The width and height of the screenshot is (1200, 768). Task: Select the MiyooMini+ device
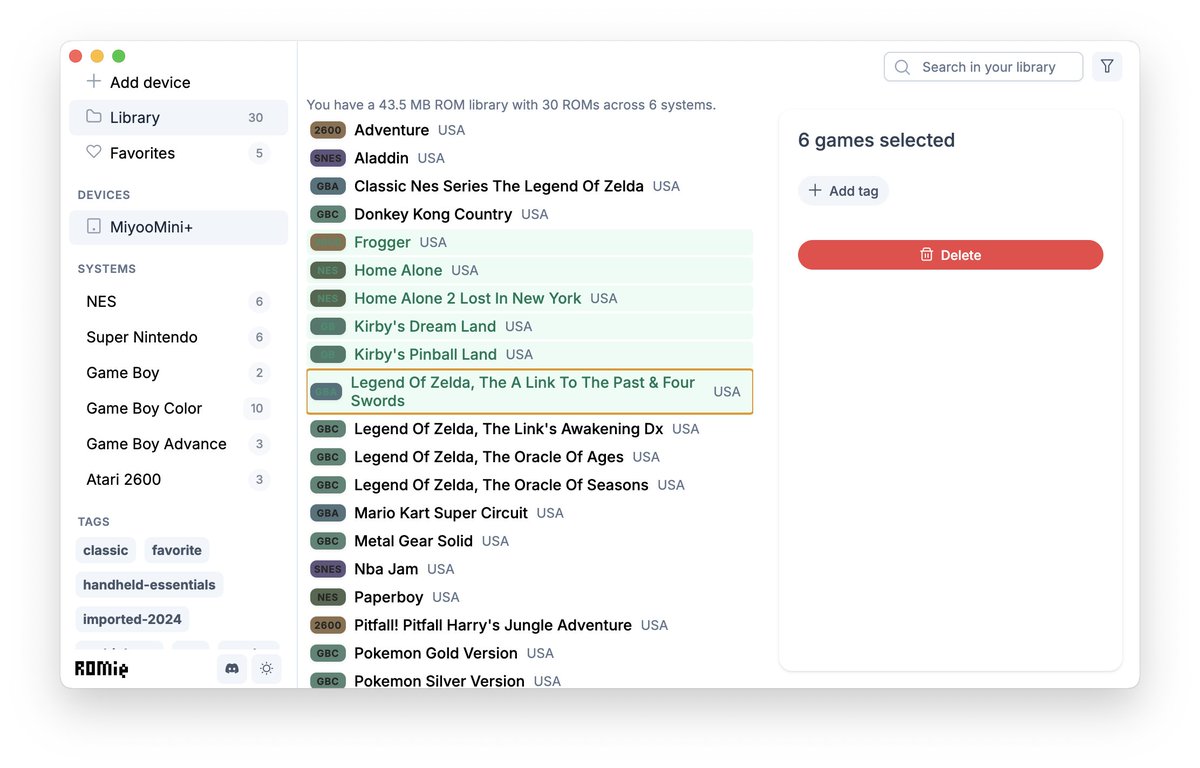click(x=178, y=227)
